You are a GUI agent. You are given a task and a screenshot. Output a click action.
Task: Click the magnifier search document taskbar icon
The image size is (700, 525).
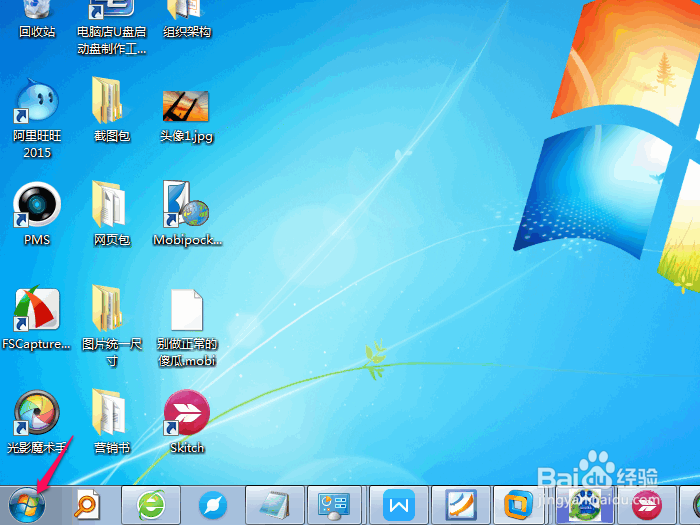click(x=87, y=505)
